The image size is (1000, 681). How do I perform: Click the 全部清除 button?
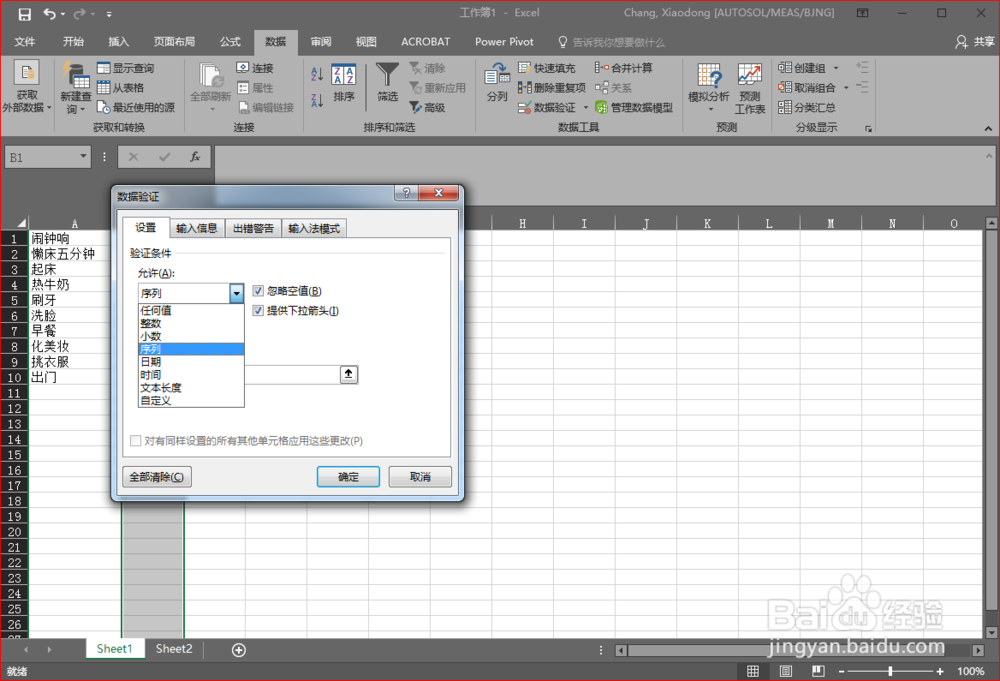[156, 477]
